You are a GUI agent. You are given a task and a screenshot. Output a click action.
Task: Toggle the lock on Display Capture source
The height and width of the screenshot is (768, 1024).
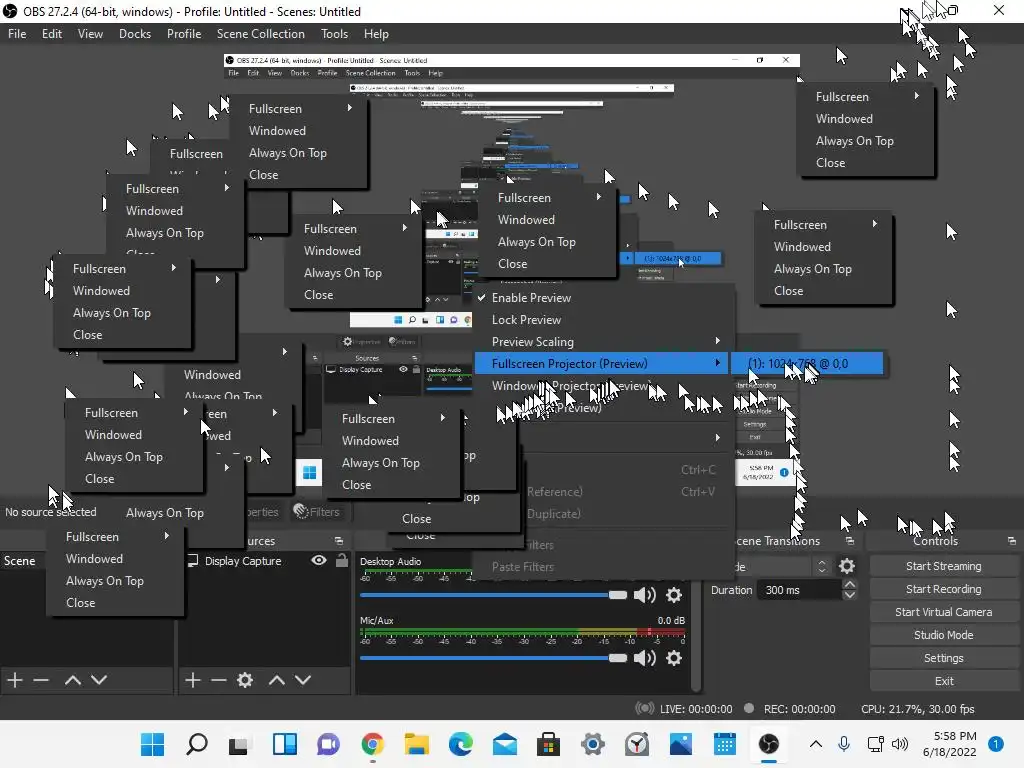pos(342,560)
